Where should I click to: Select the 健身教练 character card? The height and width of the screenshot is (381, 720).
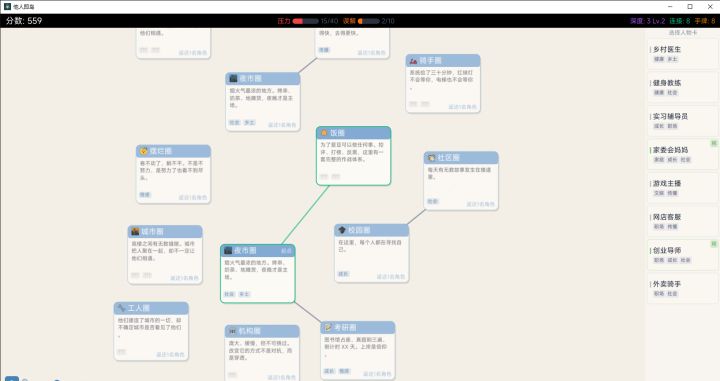[682, 87]
